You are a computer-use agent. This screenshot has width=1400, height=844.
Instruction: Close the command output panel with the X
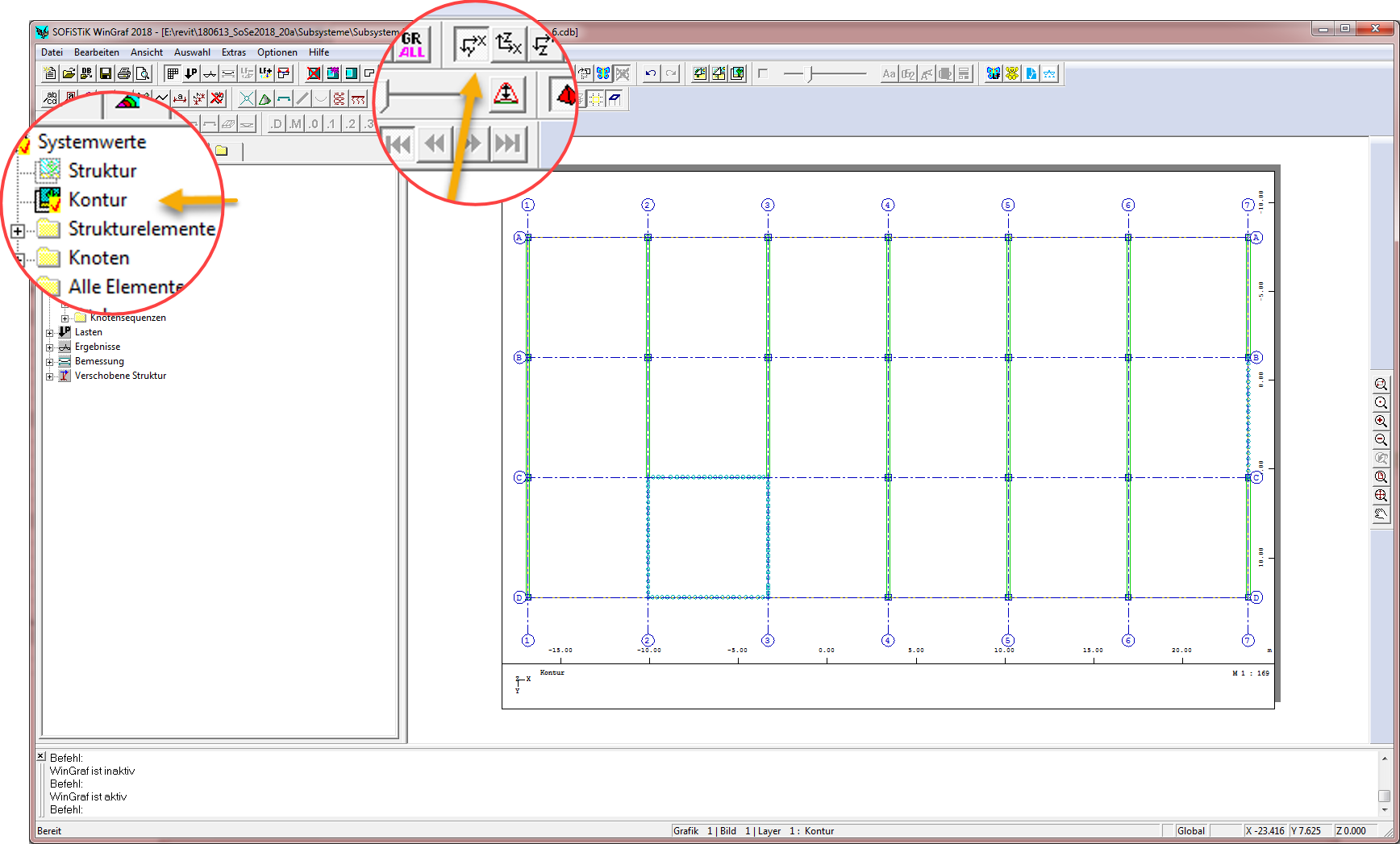coord(41,756)
